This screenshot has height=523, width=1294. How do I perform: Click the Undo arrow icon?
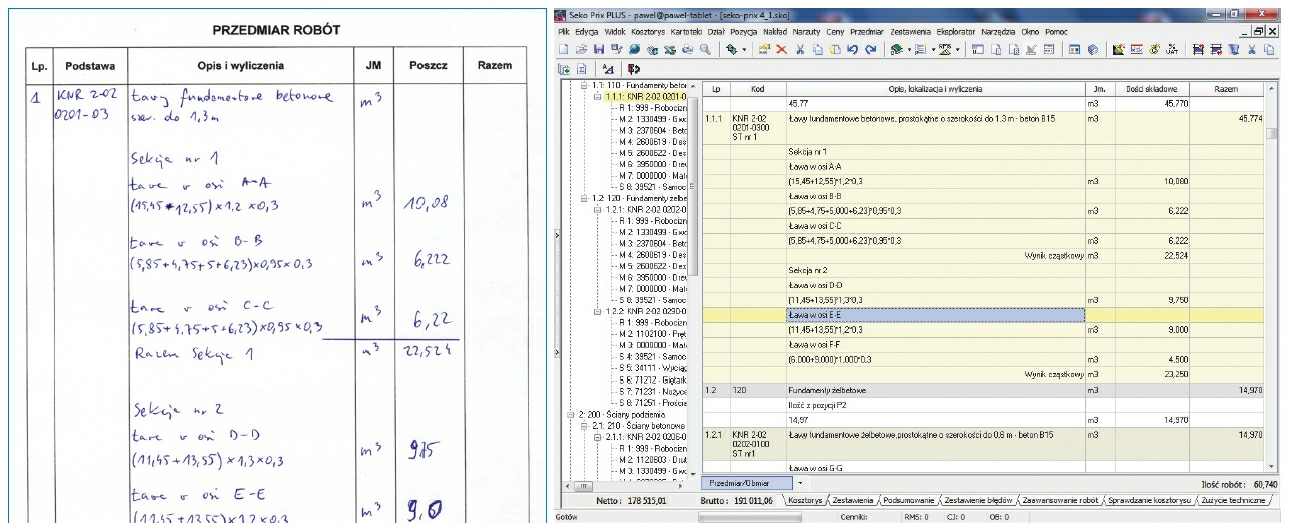pos(853,48)
